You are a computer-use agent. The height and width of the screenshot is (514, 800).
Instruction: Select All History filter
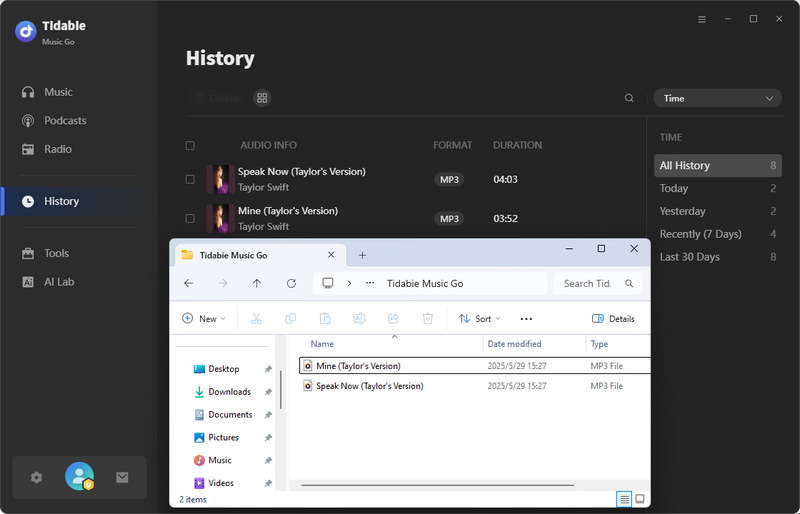(x=717, y=166)
